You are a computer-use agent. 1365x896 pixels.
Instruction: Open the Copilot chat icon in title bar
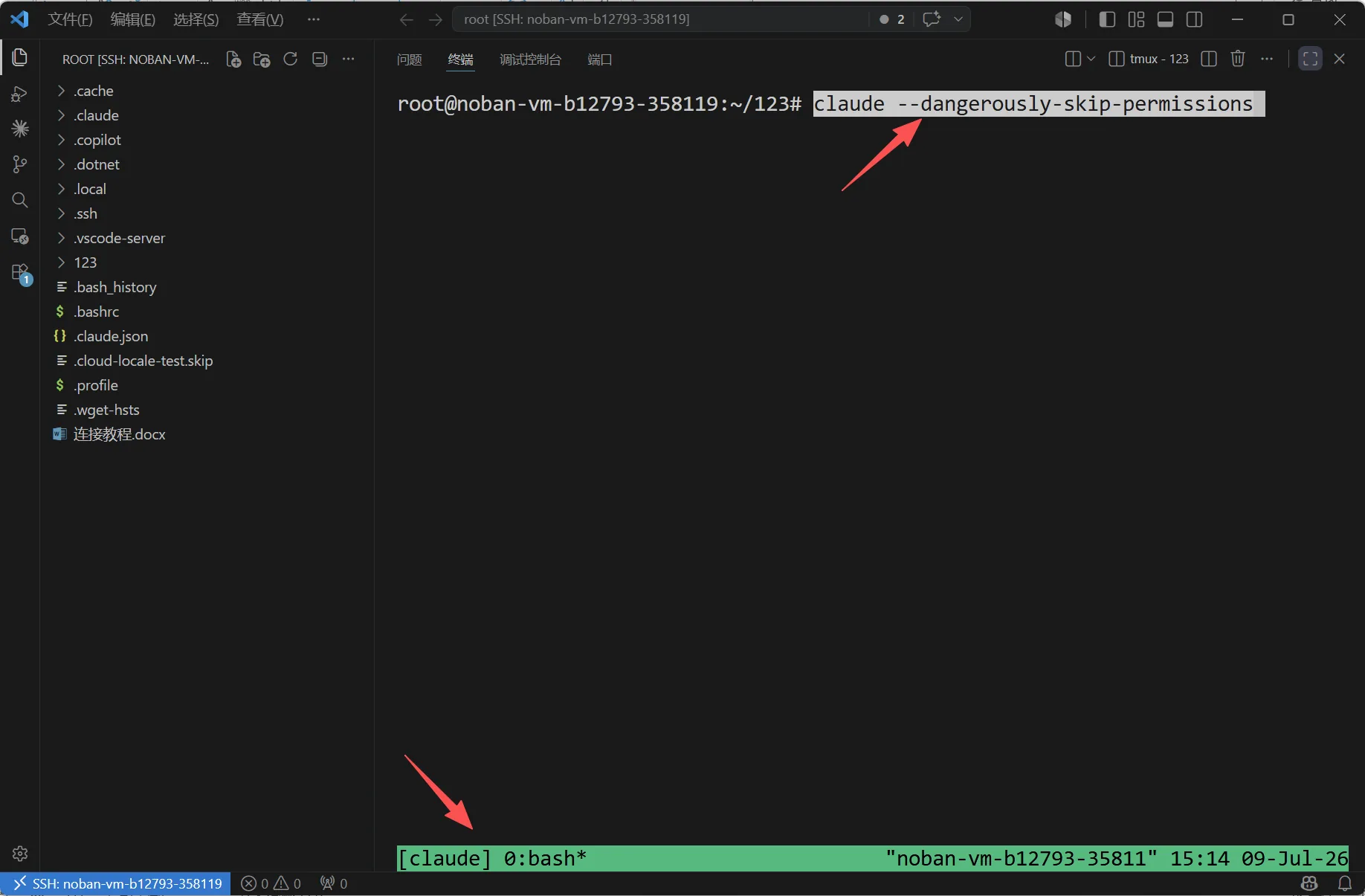tap(932, 19)
